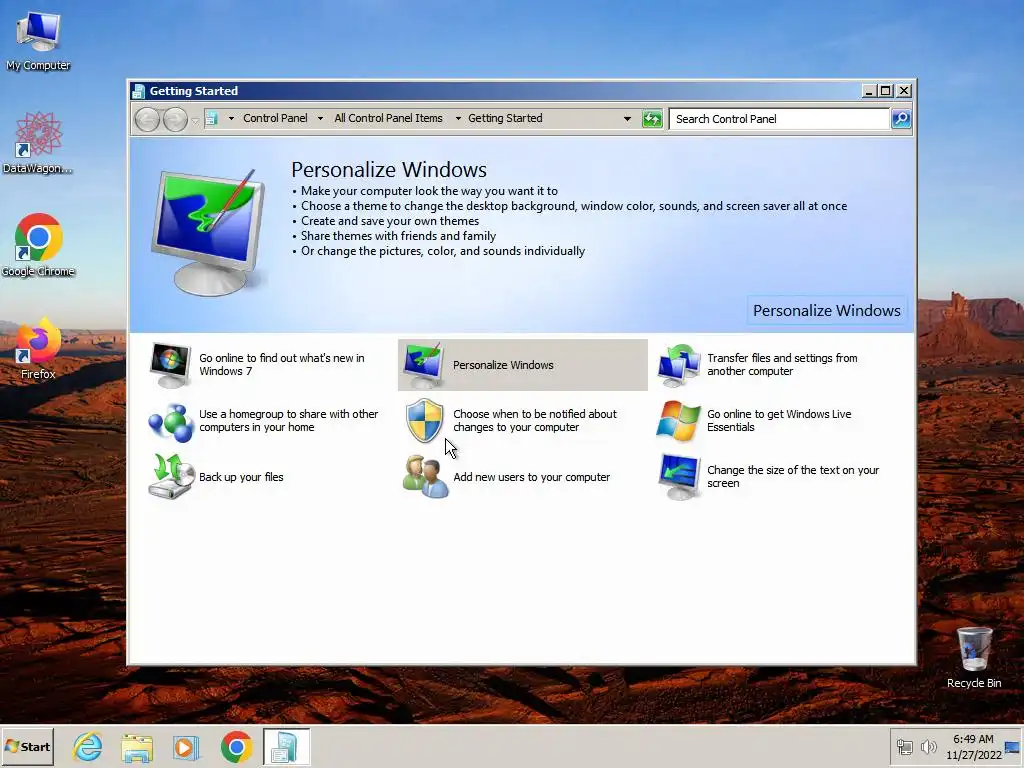This screenshot has width=1024, height=768.
Task: Click the address bar location icon
Action: [x=211, y=118]
